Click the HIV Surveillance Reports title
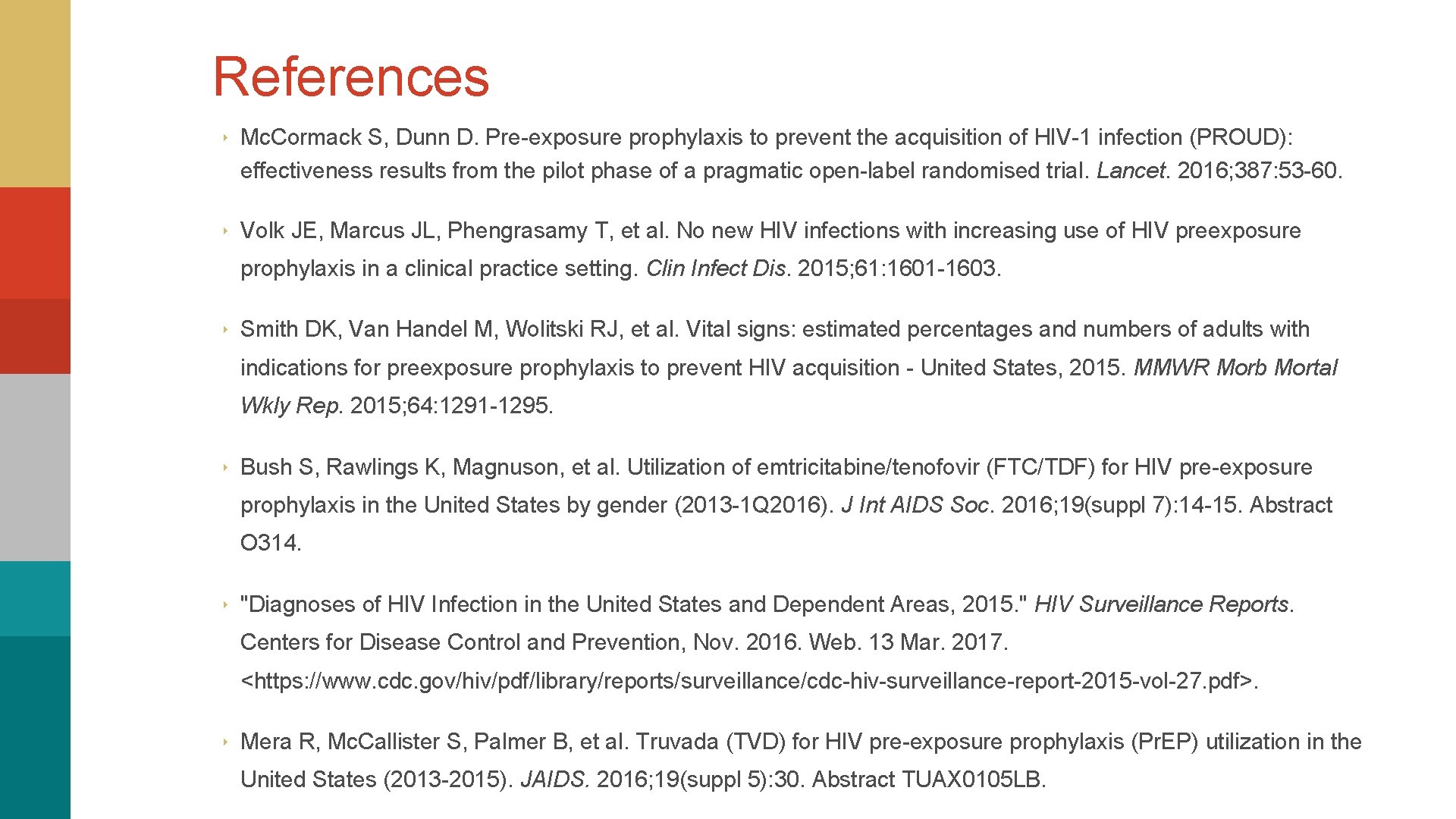 coord(1161,604)
